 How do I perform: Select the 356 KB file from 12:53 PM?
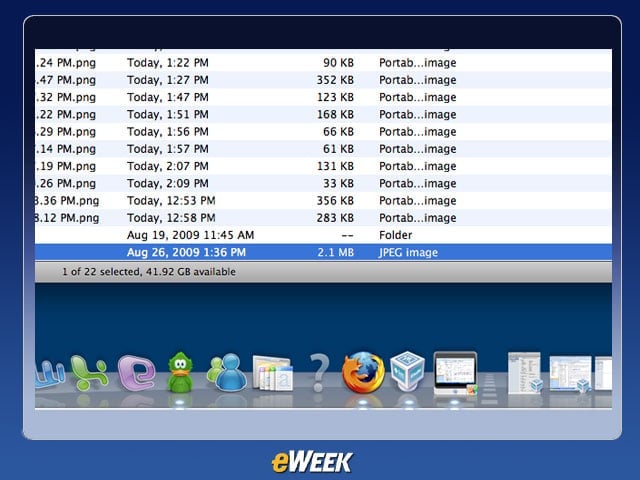[323, 201]
